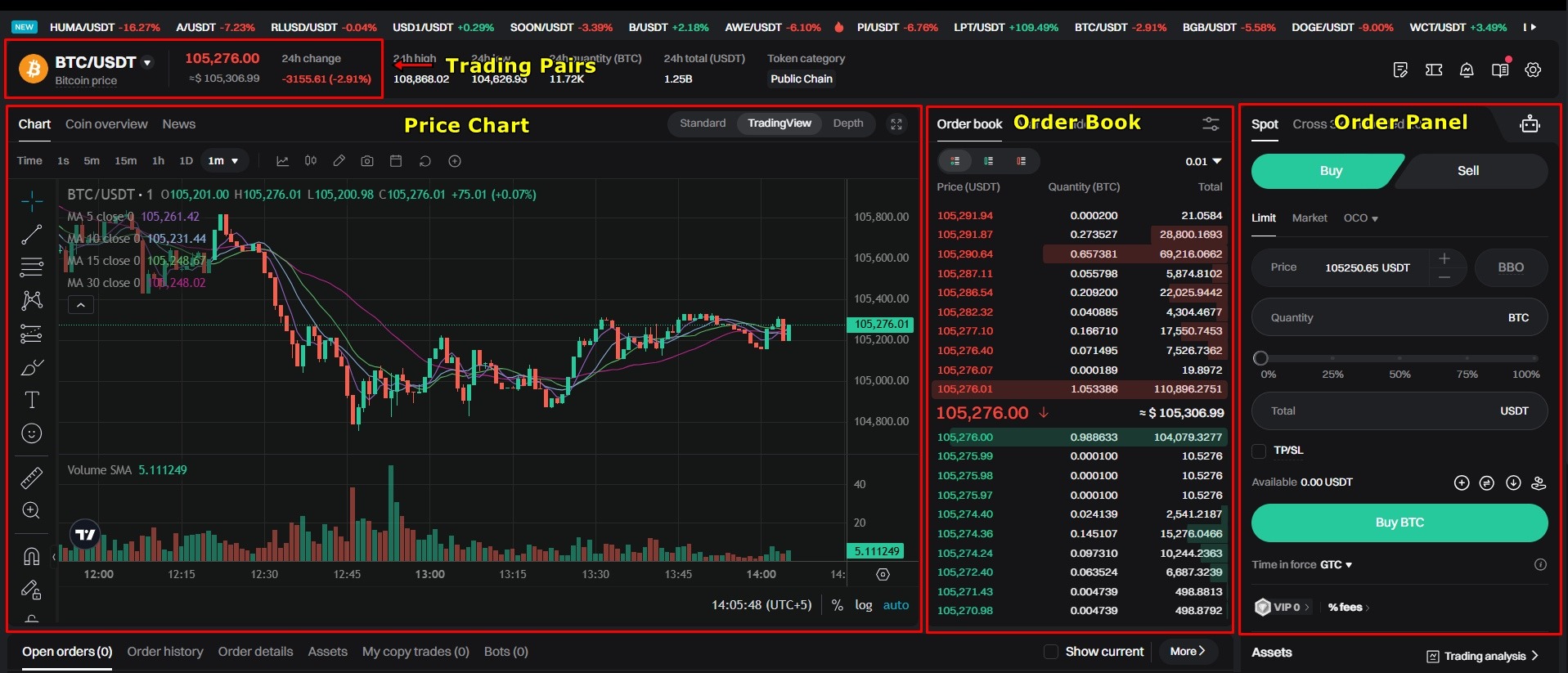The width and height of the screenshot is (1568, 673).
Task: Open the BTC/USDT pair selector dropdown
Action: click(147, 63)
